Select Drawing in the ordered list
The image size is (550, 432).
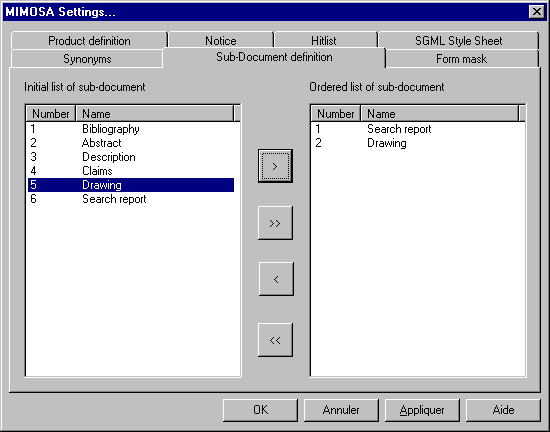click(416, 143)
